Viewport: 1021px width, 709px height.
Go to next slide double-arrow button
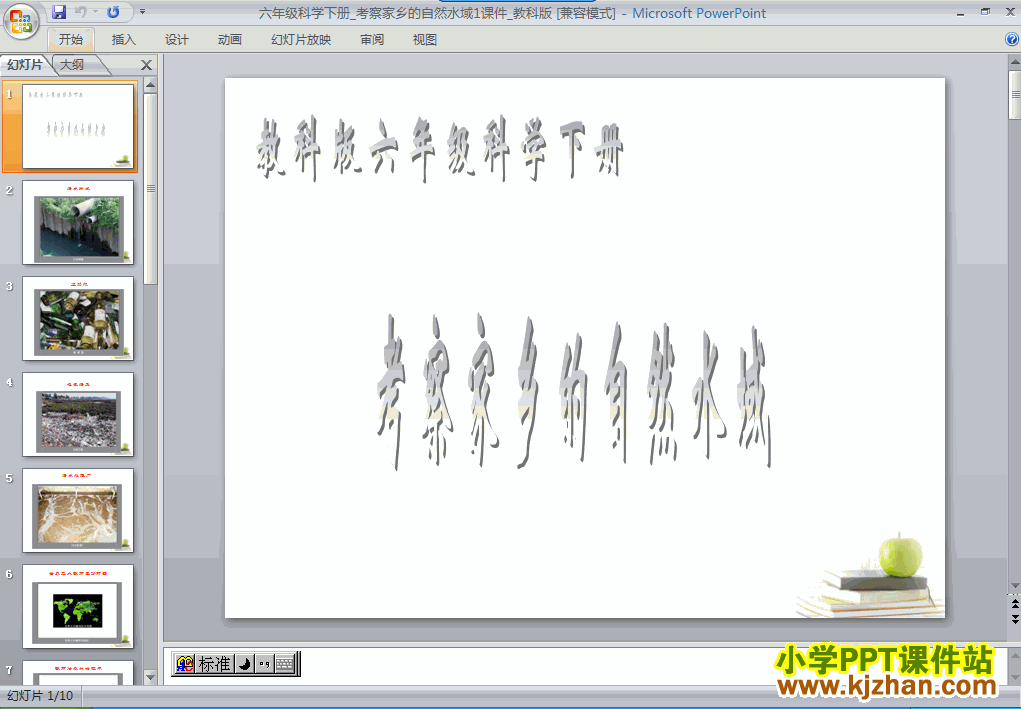click(1014, 619)
